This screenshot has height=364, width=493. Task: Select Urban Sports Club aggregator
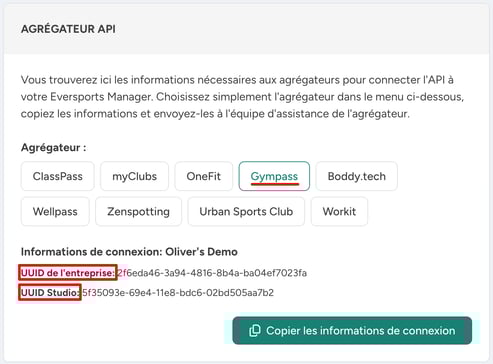246,211
